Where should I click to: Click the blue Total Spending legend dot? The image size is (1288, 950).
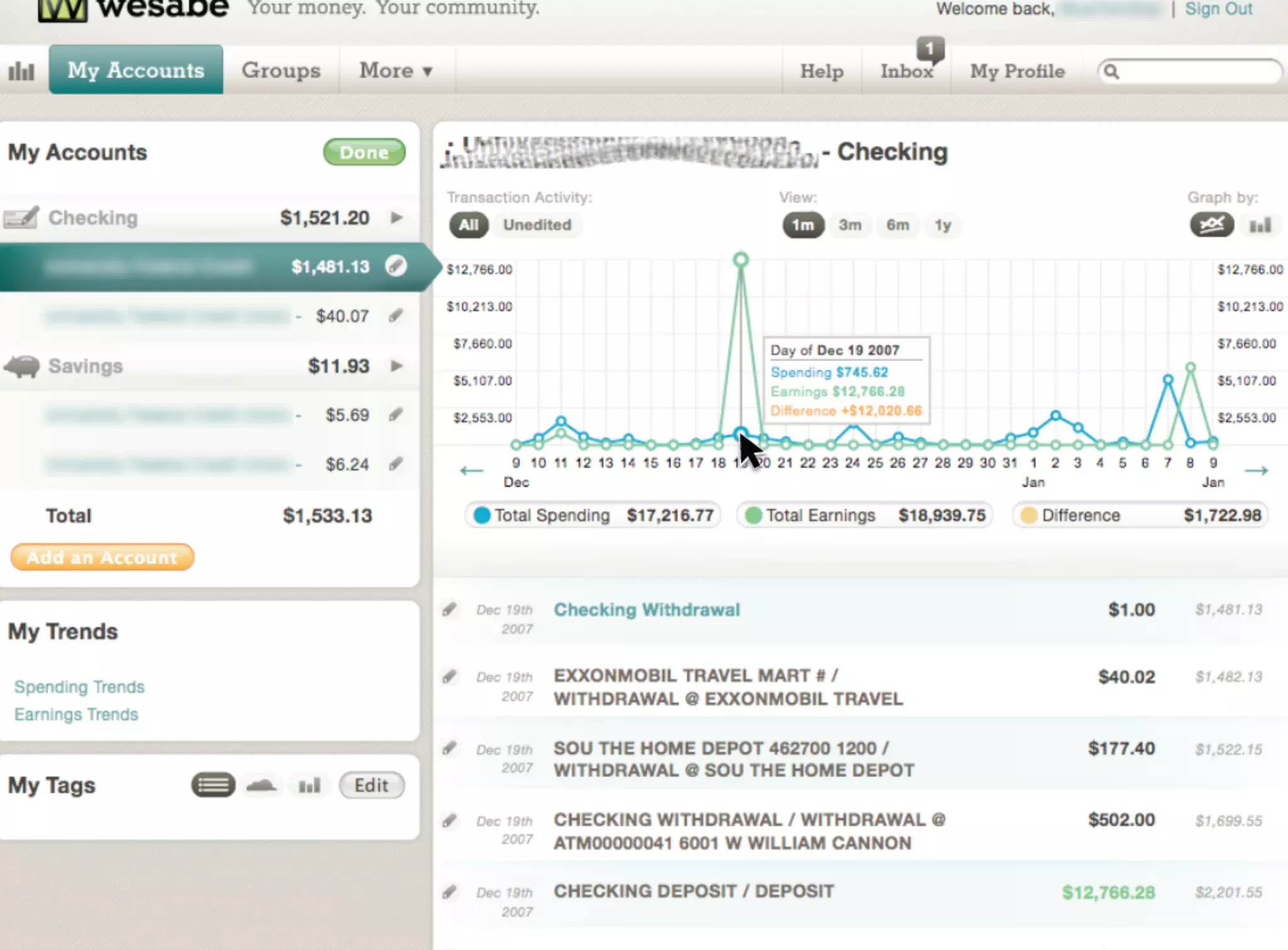click(x=482, y=515)
